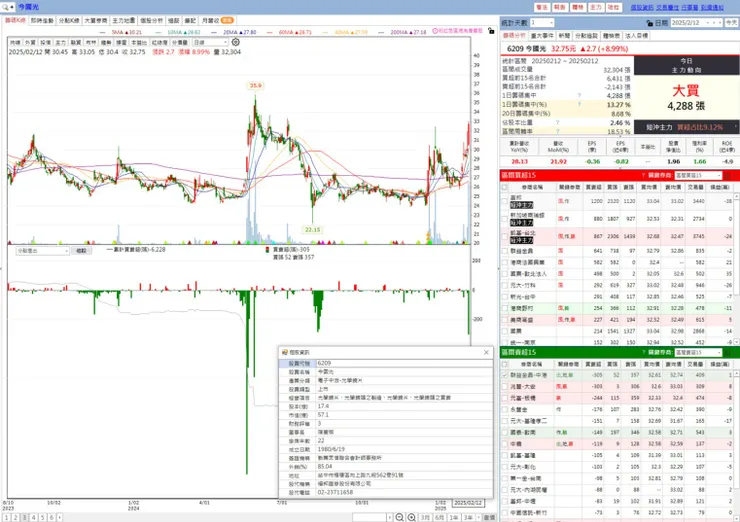
Task: Zoom in the chart with plus magnifier
Action: pyautogui.click(x=412, y=517)
